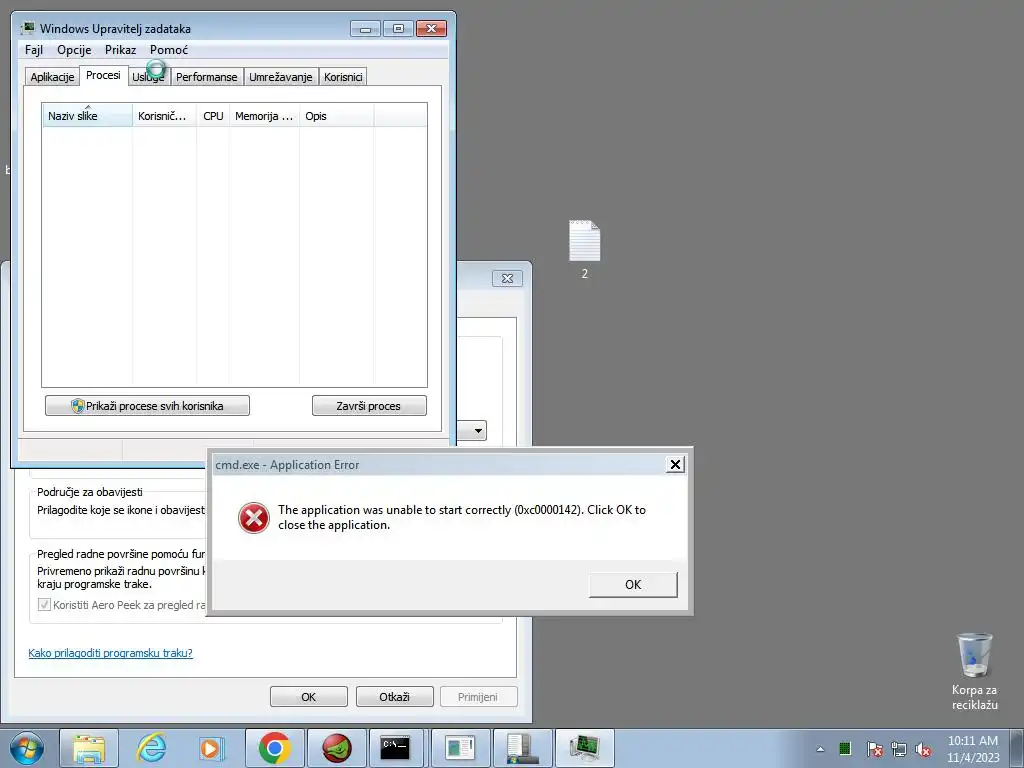Screen dimensions: 1024x768
Task: Open the dropdown in properties dialog
Action: pos(478,430)
